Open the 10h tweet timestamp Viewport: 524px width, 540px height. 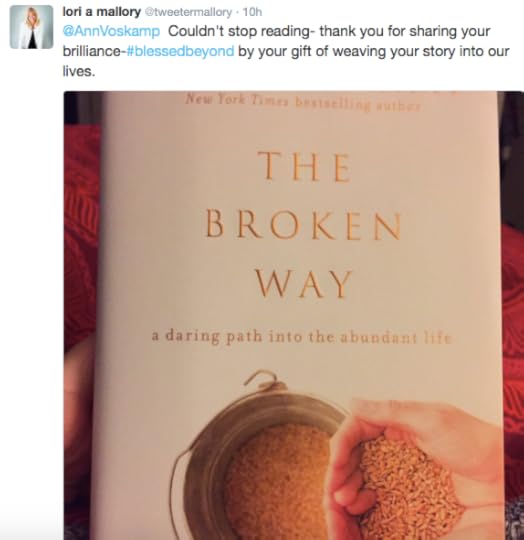pyautogui.click(x=252, y=12)
